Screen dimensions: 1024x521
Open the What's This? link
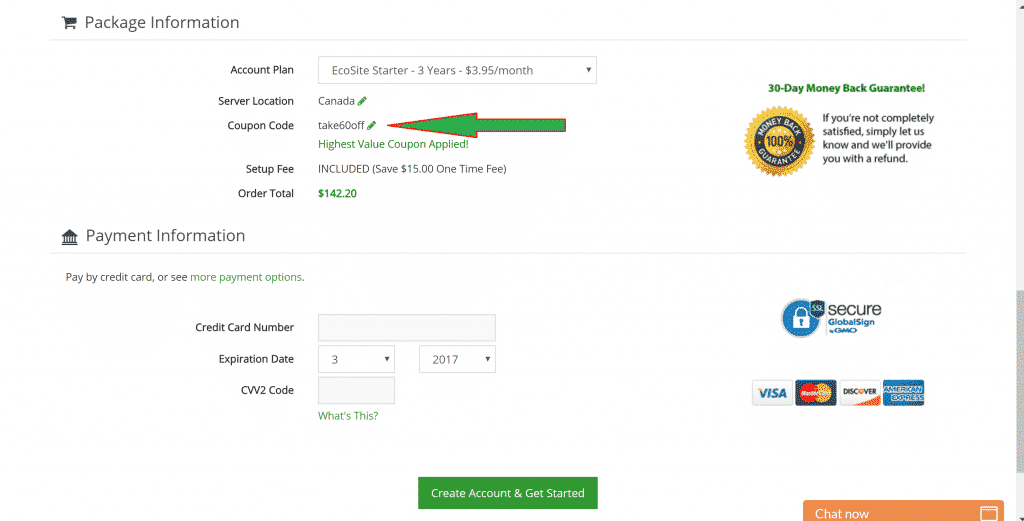tap(348, 416)
